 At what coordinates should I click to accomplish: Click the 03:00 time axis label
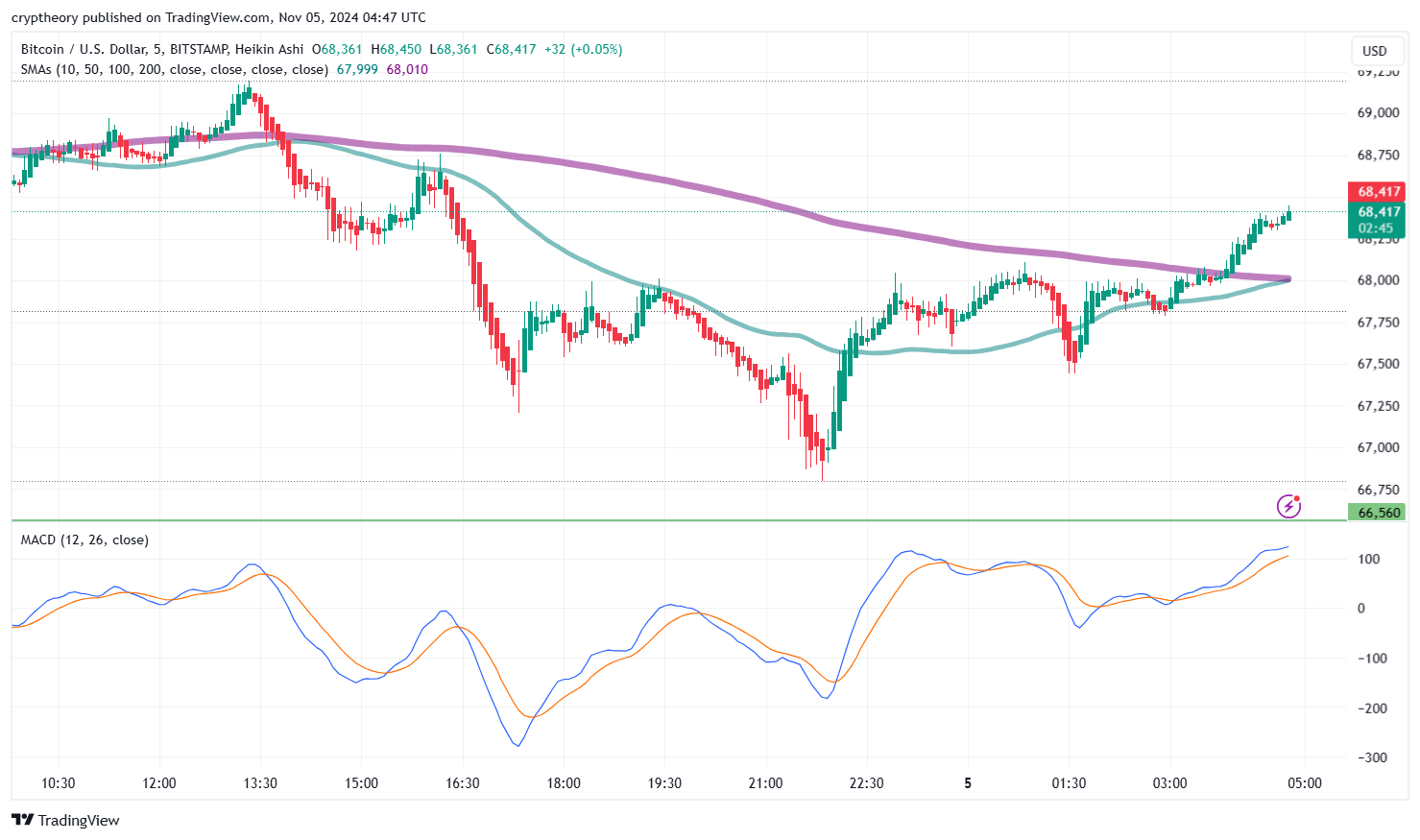point(1169,783)
